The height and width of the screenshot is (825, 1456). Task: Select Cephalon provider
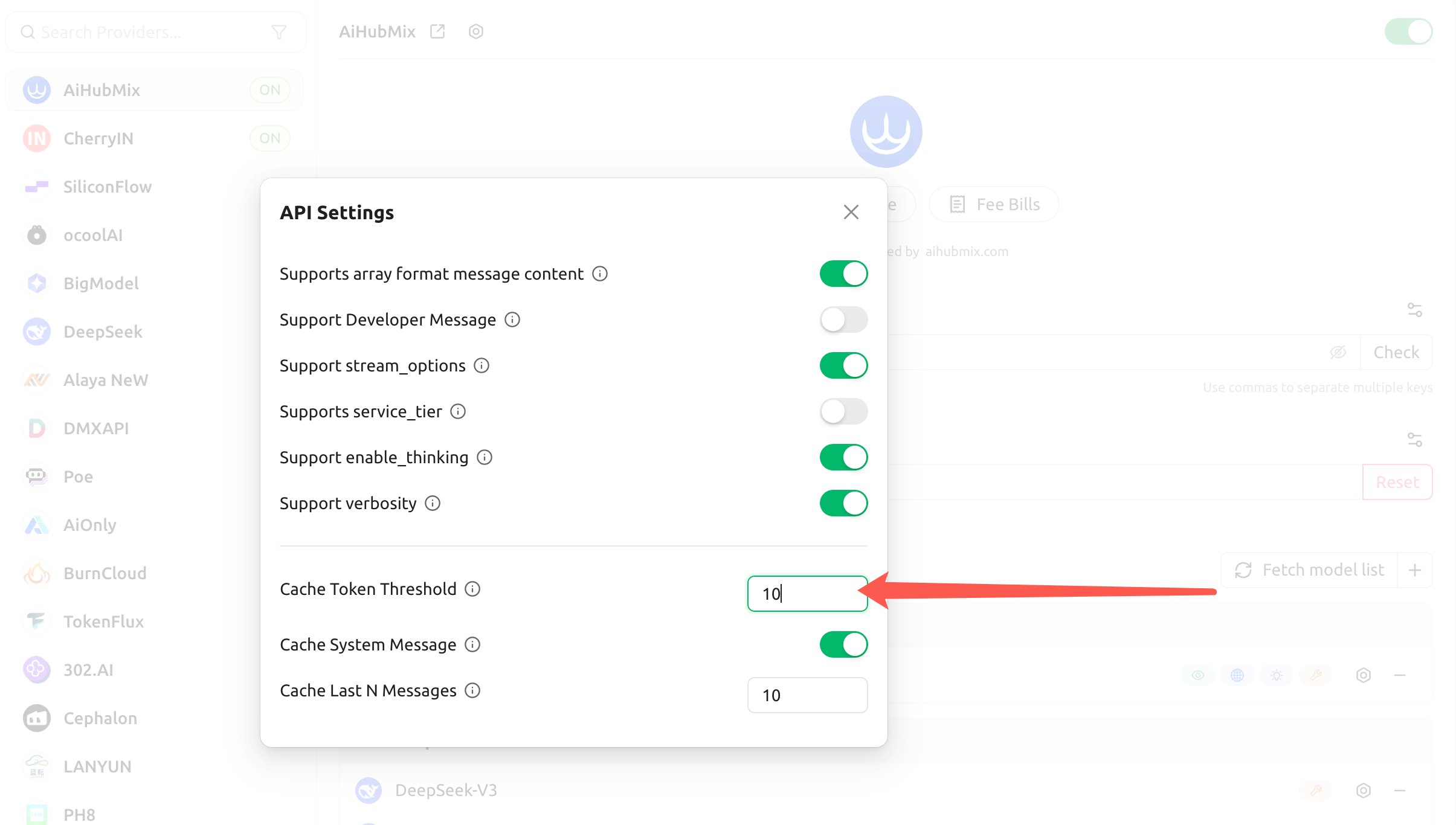[x=133, y=718]
